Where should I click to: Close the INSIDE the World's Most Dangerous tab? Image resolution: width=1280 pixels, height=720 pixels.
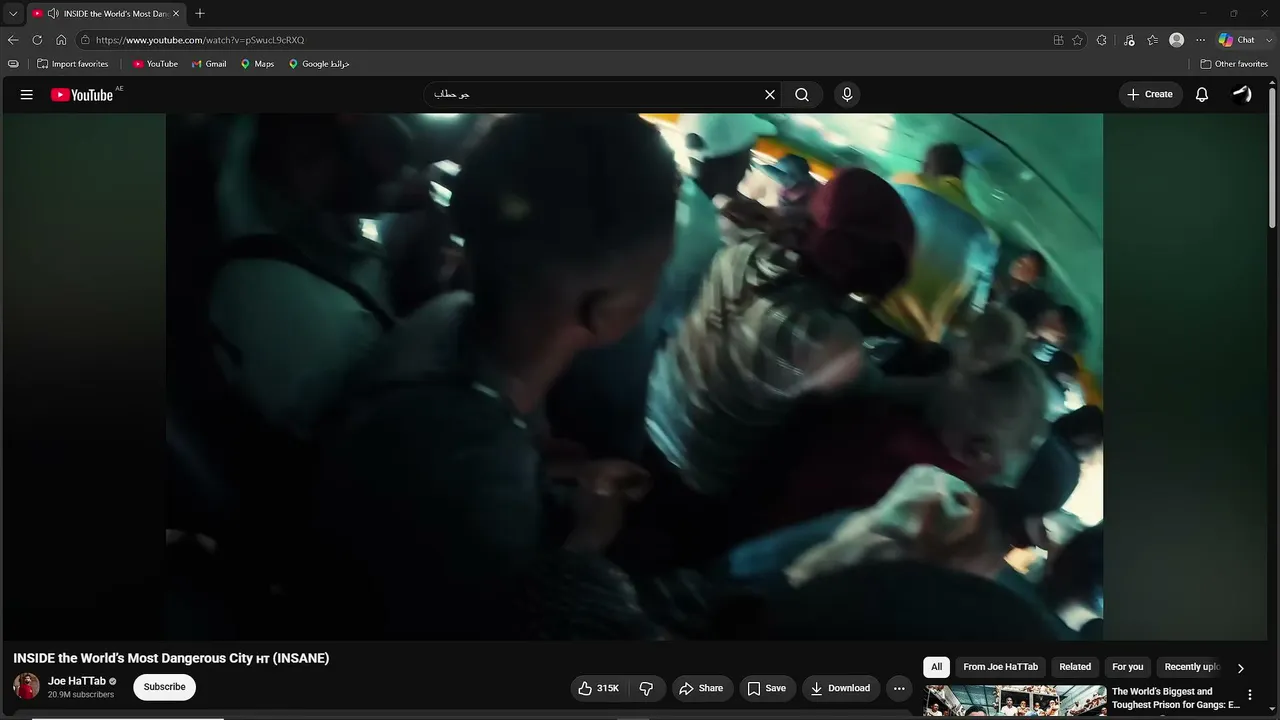pyautogui.click(x=176, y=14)
